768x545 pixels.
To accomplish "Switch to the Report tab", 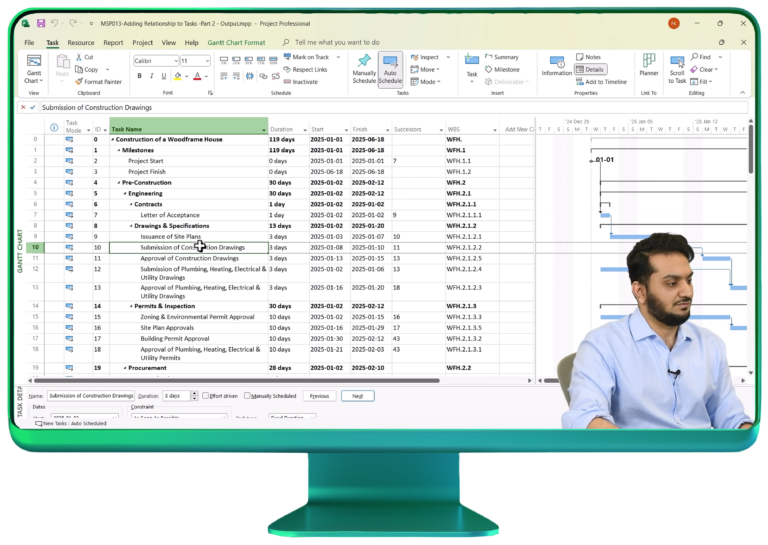I will click(x=113, y=43).
